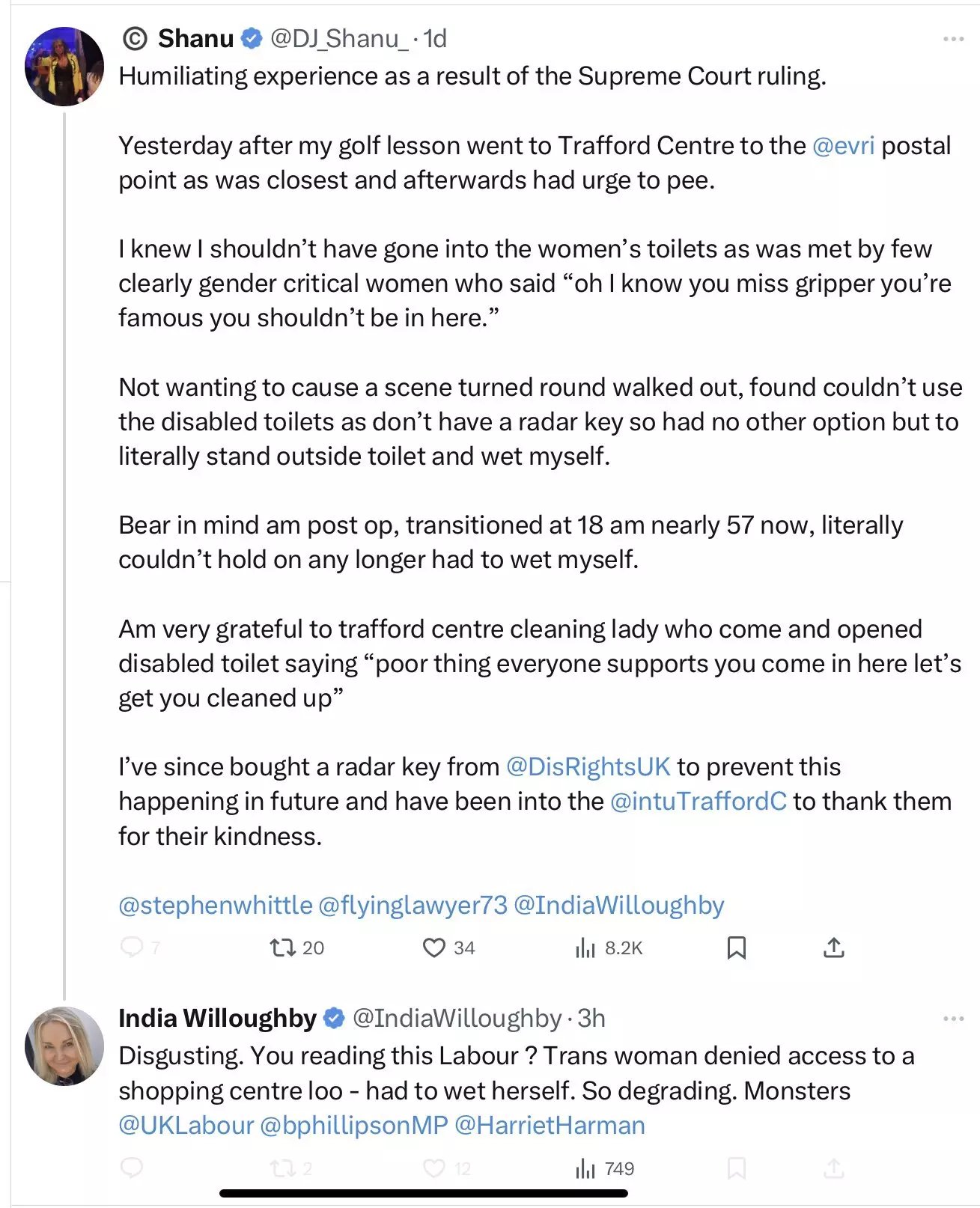This screenshot has width=980, height=1208.
Task: Share India Willoughby's reply
Action: click(x=833, y=1168)
